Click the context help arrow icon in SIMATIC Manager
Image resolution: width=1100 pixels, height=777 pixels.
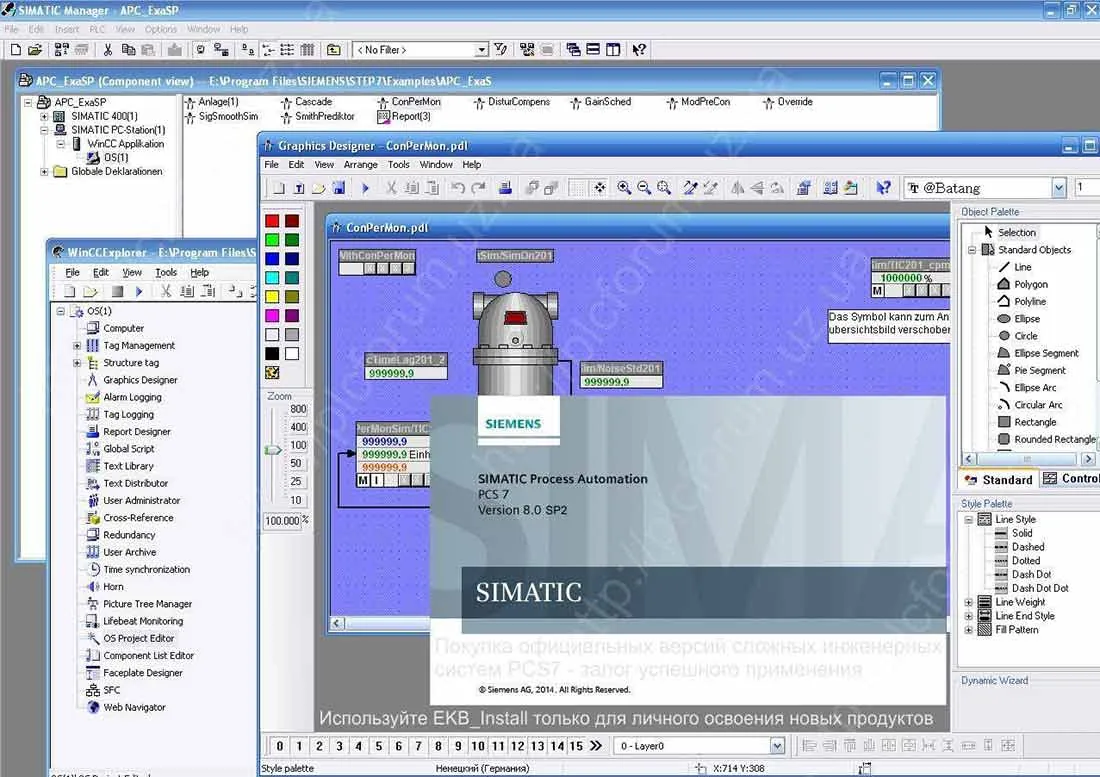(639, 49)
